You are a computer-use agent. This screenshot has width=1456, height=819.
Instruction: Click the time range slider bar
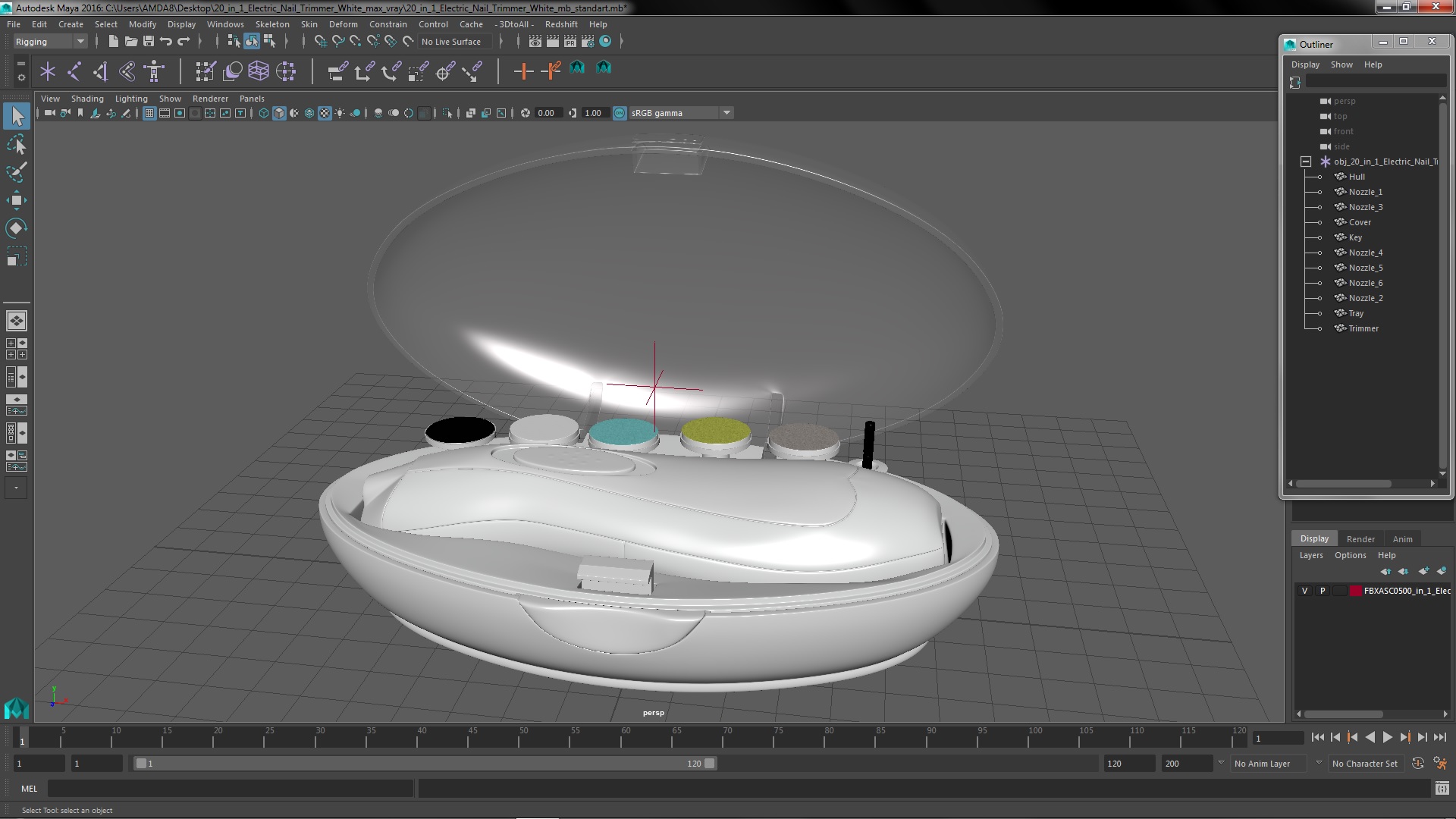425,764
